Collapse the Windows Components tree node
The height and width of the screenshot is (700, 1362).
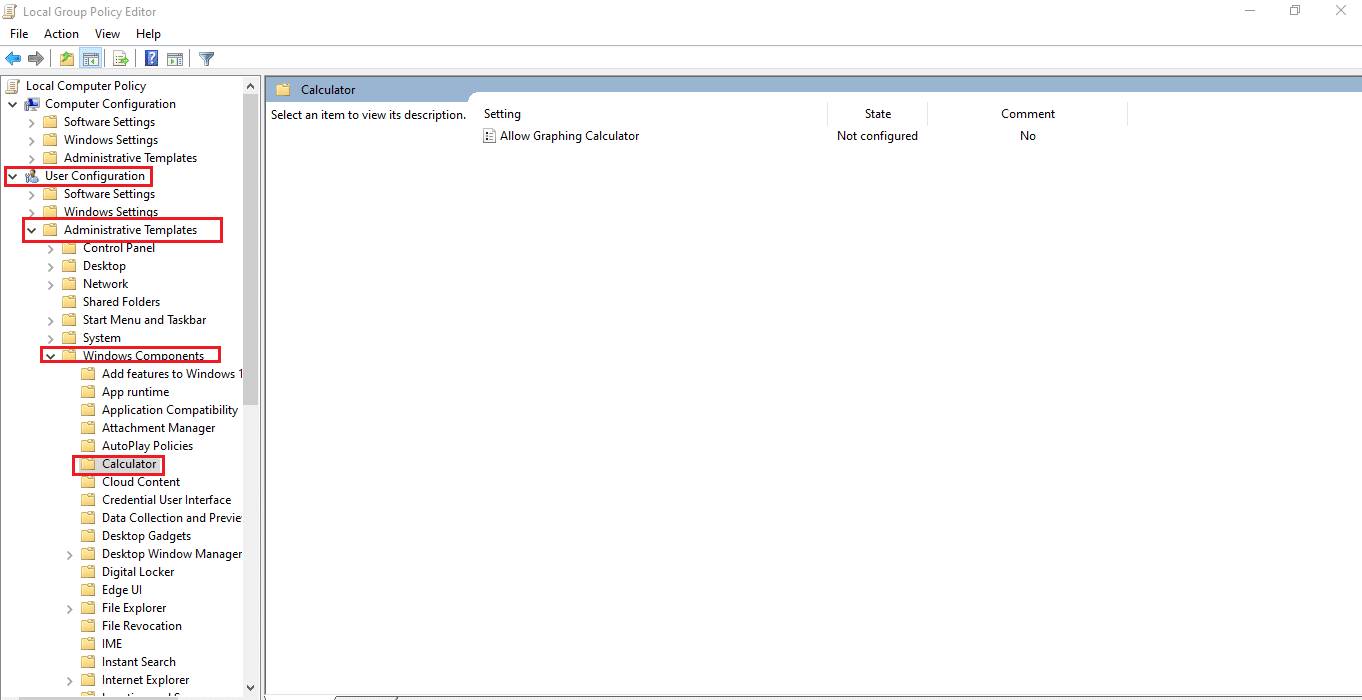click(x=50, y=356)
